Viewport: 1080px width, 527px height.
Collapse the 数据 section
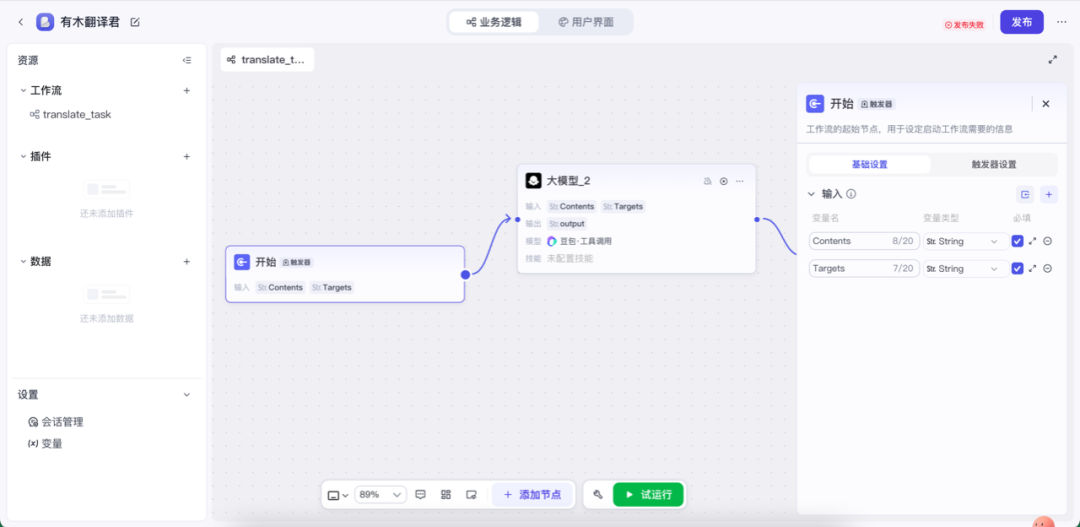click(x=23, y=262)
